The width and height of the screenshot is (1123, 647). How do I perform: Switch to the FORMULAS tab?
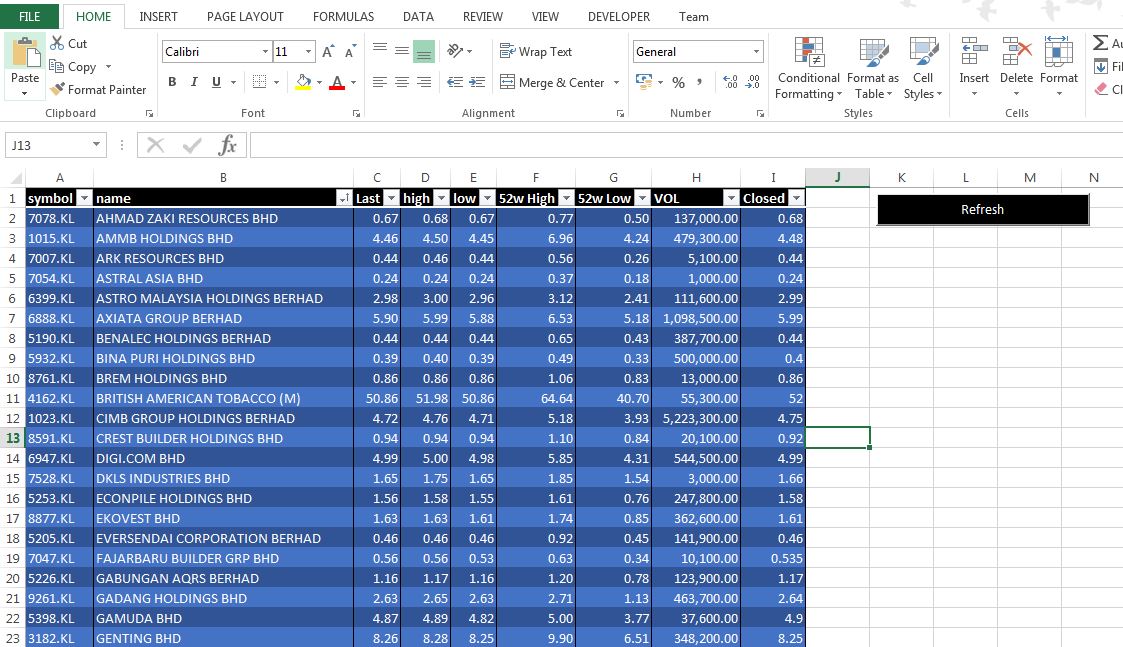343,16
